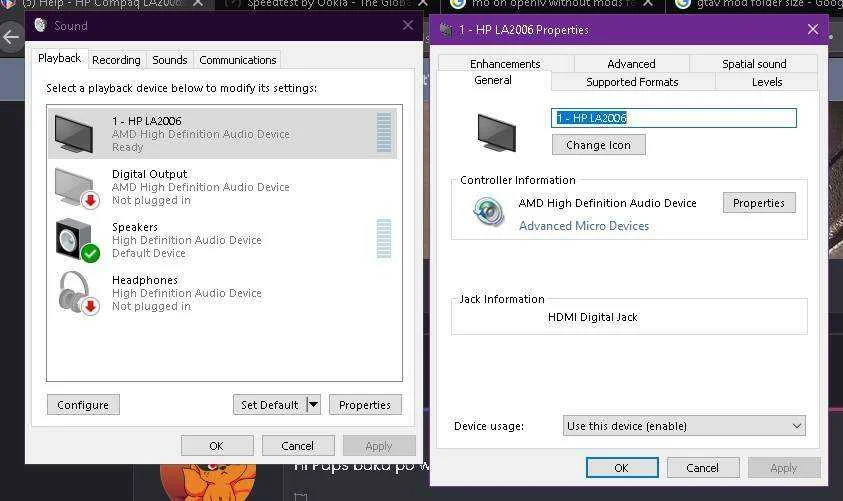
Task: Click the Set Default button
Action: [x=270, y=405]
